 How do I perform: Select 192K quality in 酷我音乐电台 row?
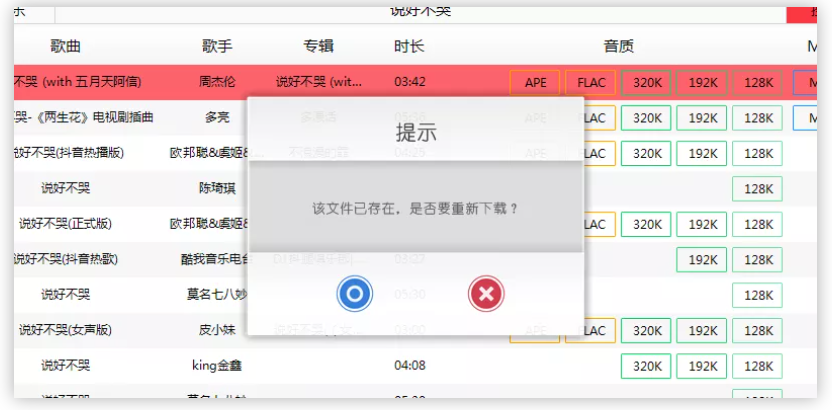(x=701, y=260)
